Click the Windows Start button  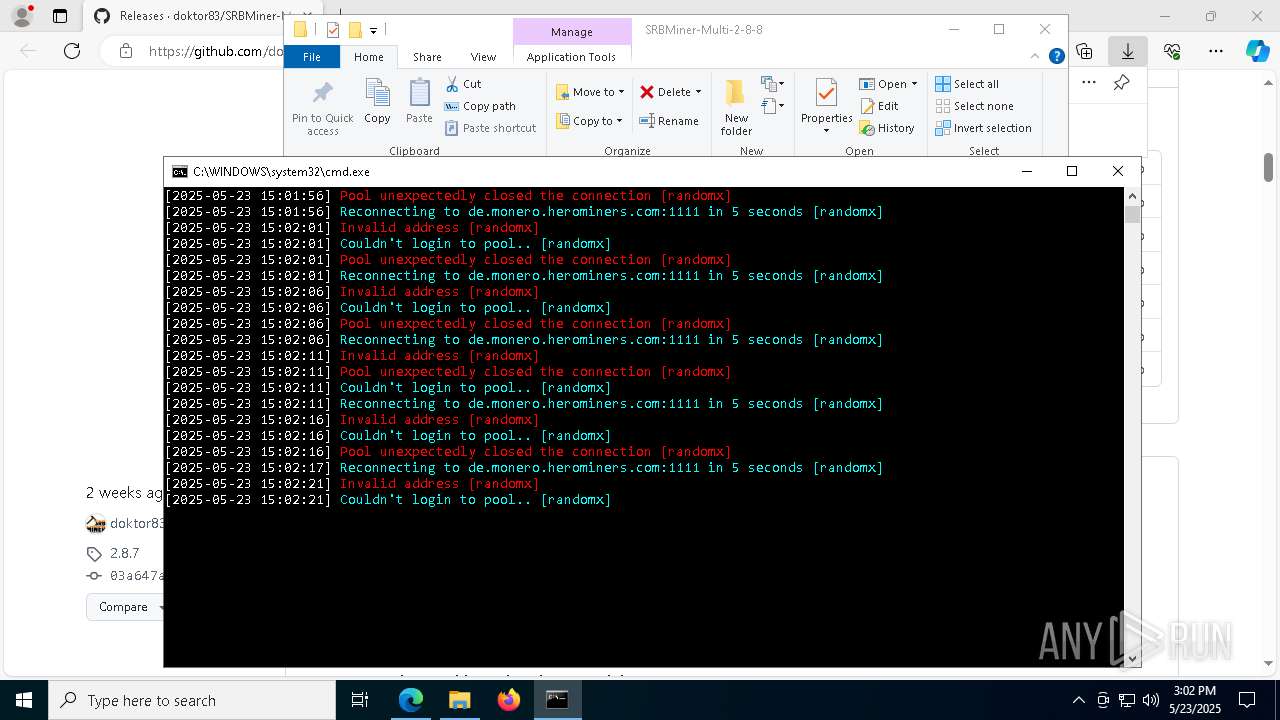click(x=24, y=700)
